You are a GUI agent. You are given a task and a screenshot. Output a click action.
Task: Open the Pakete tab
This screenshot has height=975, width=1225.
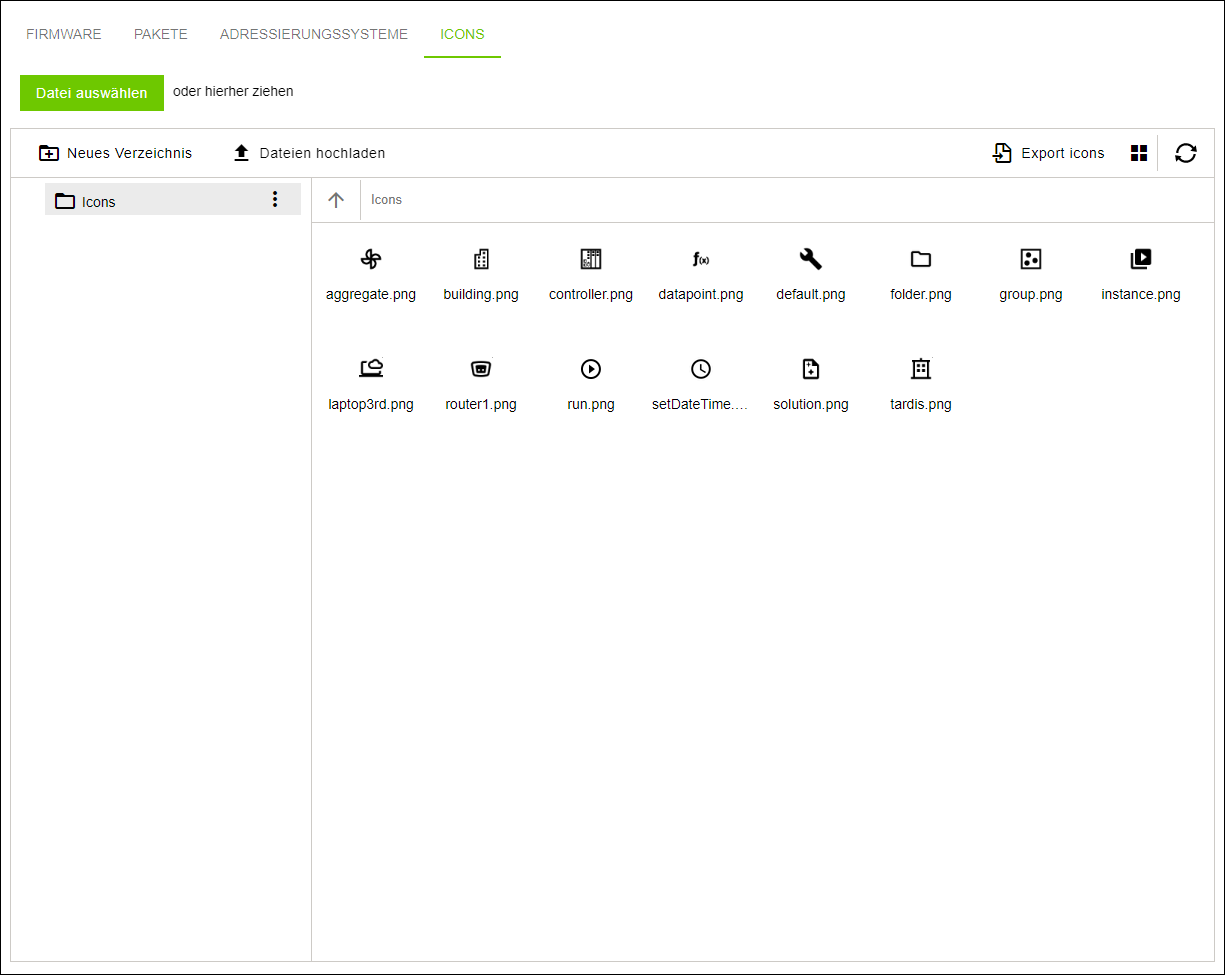[161, 34]
